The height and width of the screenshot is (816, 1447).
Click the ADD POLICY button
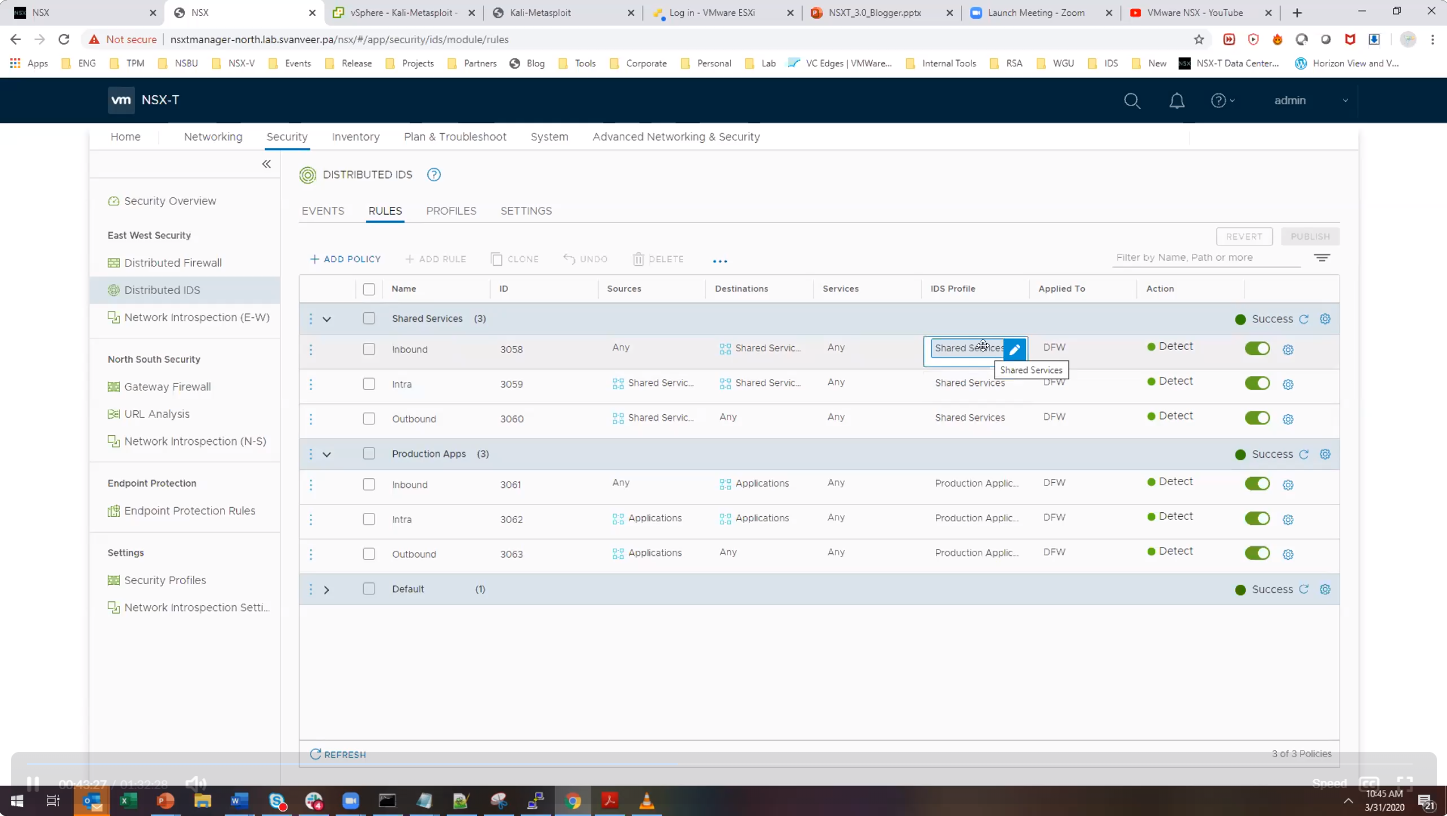[x=345, y=259]
